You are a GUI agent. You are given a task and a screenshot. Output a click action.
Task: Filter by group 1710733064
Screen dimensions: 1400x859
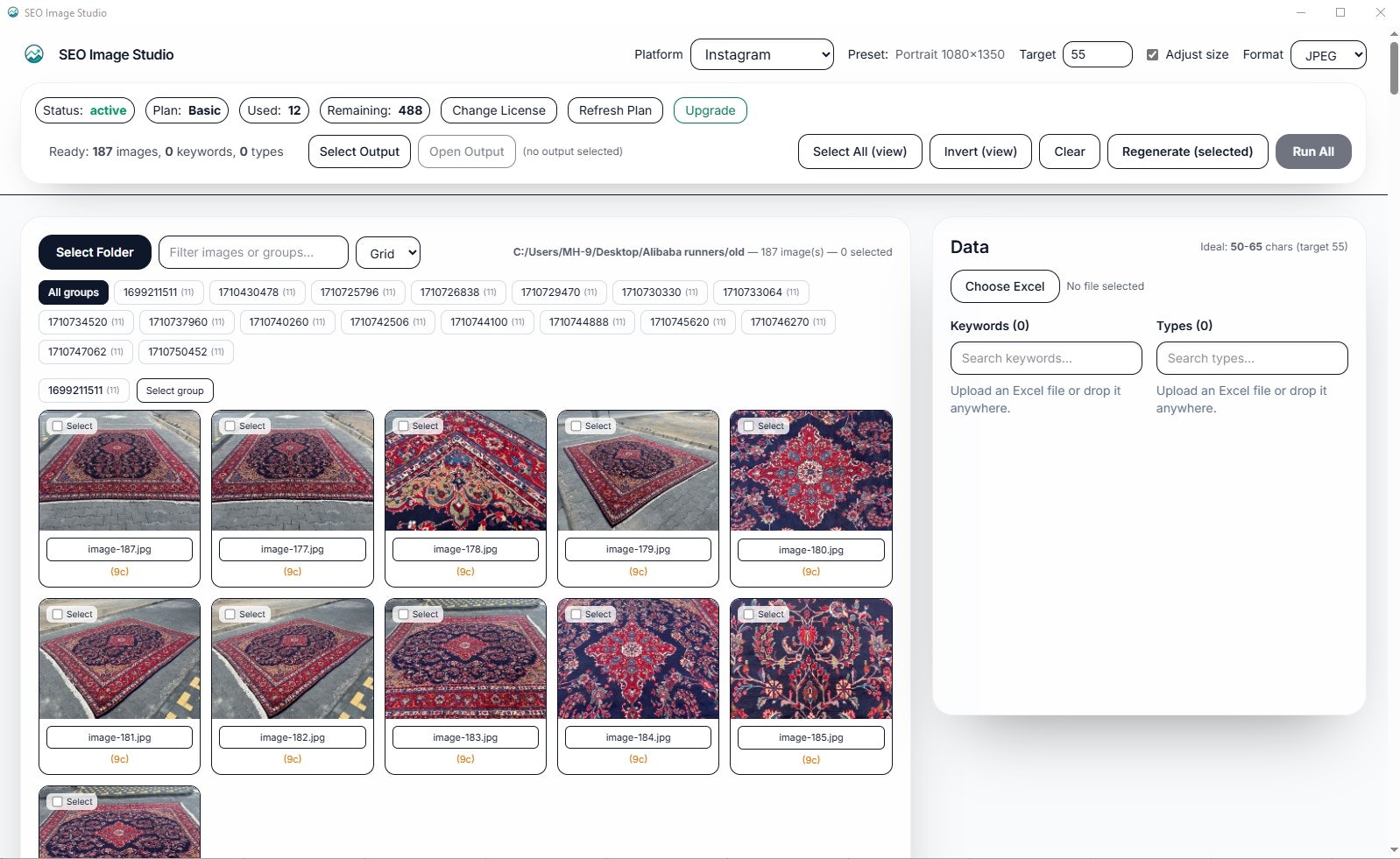click(761, 292)
